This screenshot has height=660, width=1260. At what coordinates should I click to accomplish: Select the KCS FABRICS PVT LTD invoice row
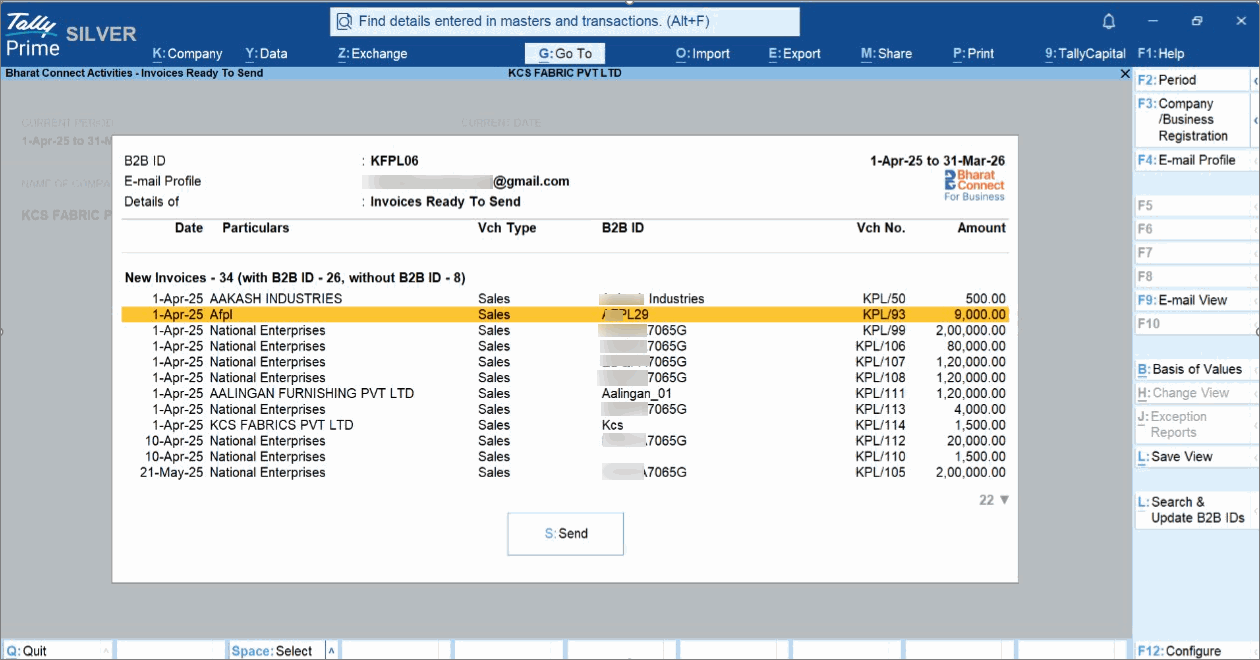[565, 425]
